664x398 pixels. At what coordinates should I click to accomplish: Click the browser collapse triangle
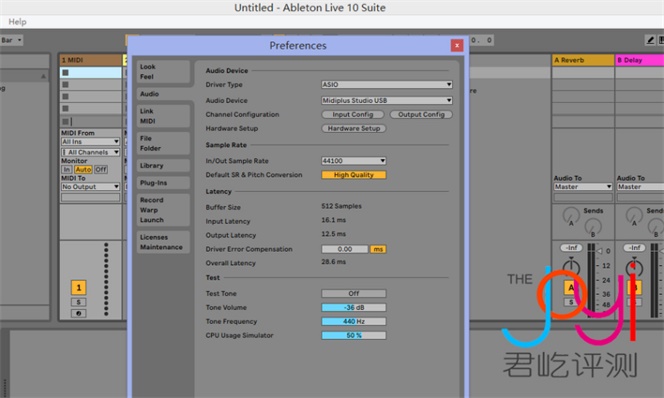click(43, 76)
